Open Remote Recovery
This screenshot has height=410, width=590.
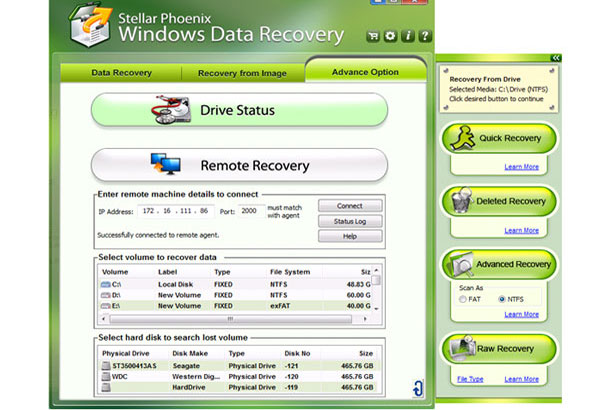pos(239,165)
